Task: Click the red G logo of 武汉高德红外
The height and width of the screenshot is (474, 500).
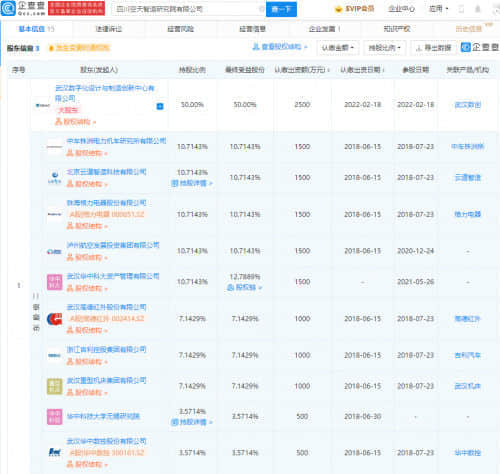Action: pos(54,319)
